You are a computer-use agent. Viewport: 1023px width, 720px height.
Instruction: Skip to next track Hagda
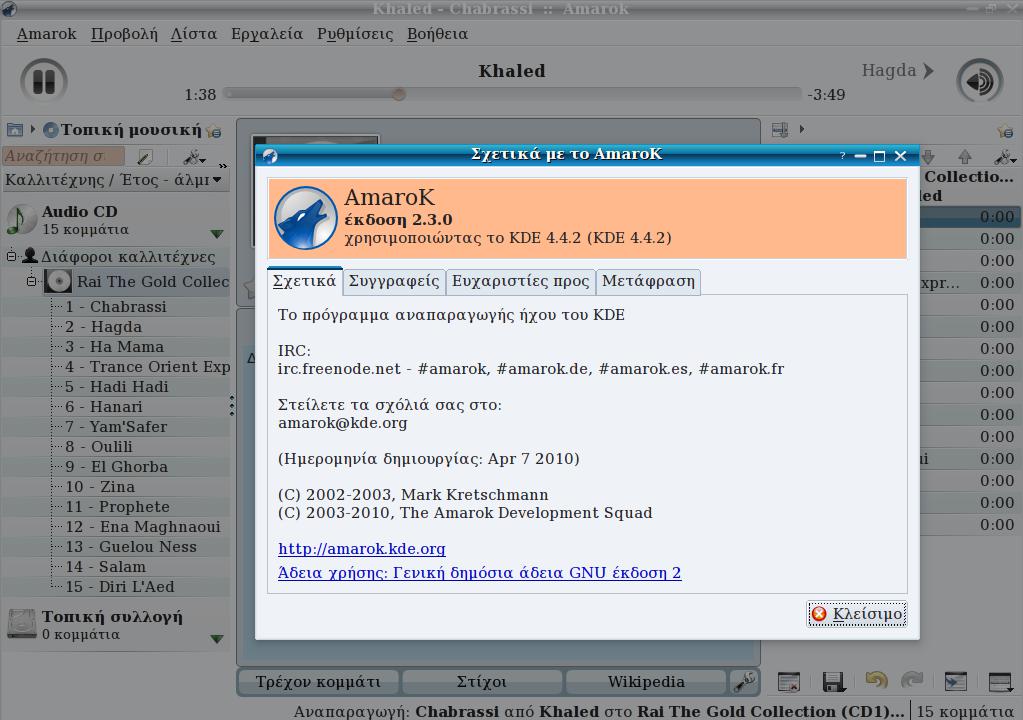pos(898,70)
